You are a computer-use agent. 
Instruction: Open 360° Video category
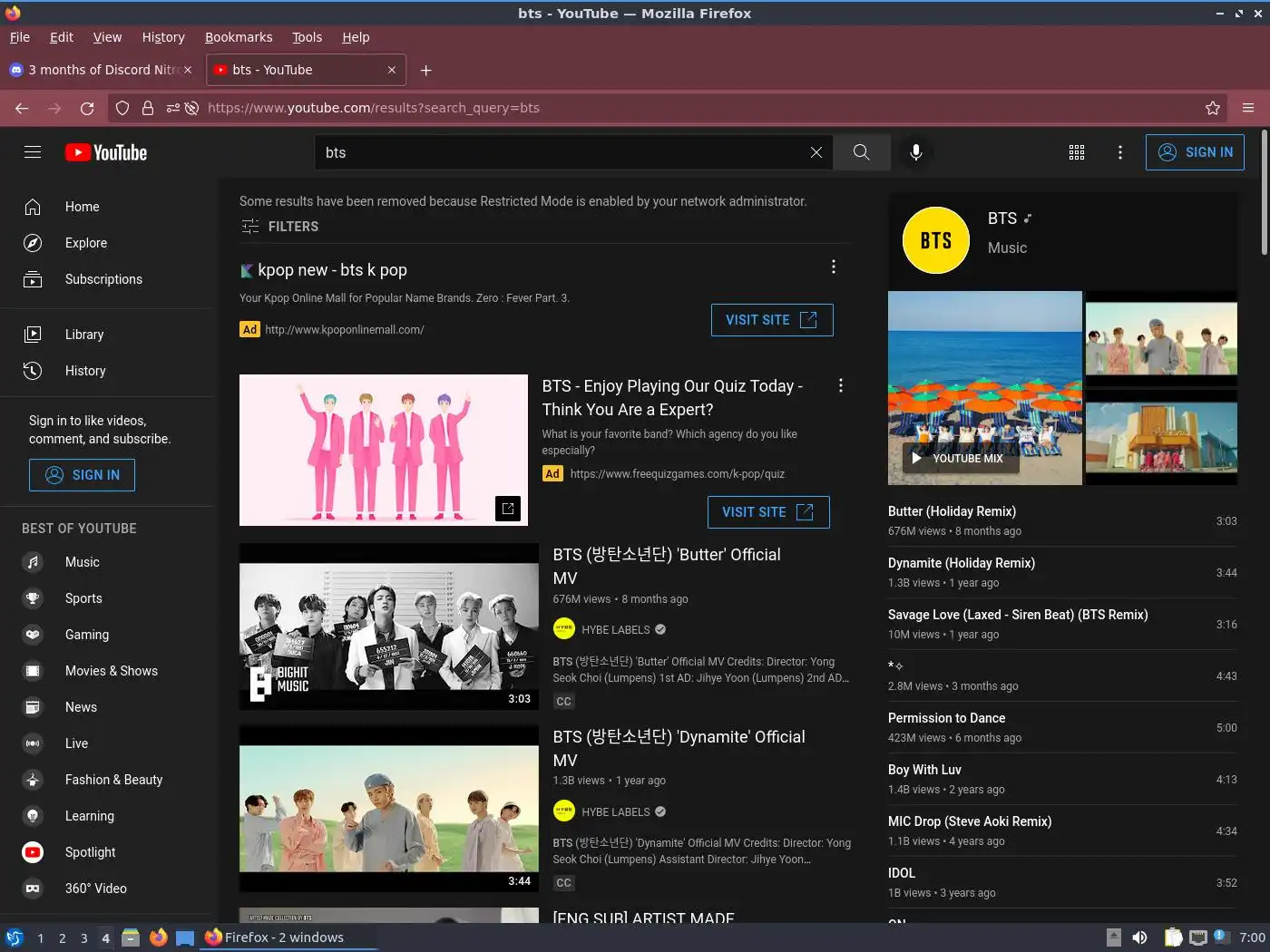(x=107, y=889)
